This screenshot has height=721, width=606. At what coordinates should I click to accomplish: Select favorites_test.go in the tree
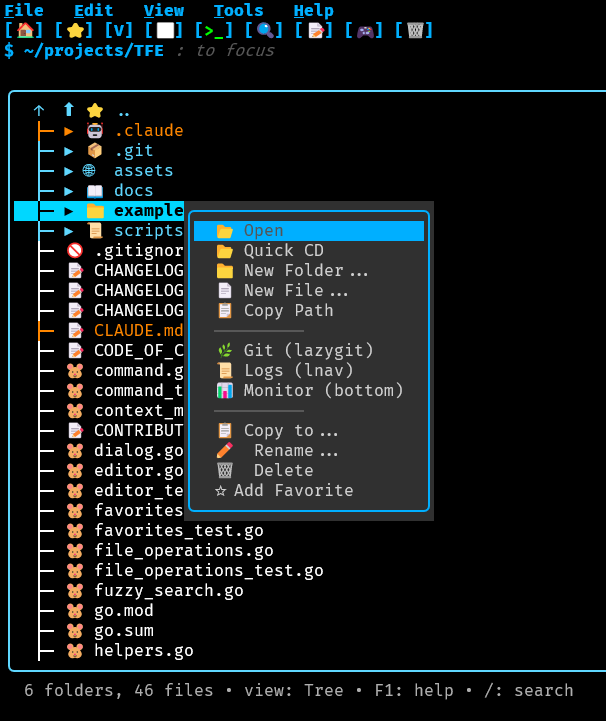179,531
